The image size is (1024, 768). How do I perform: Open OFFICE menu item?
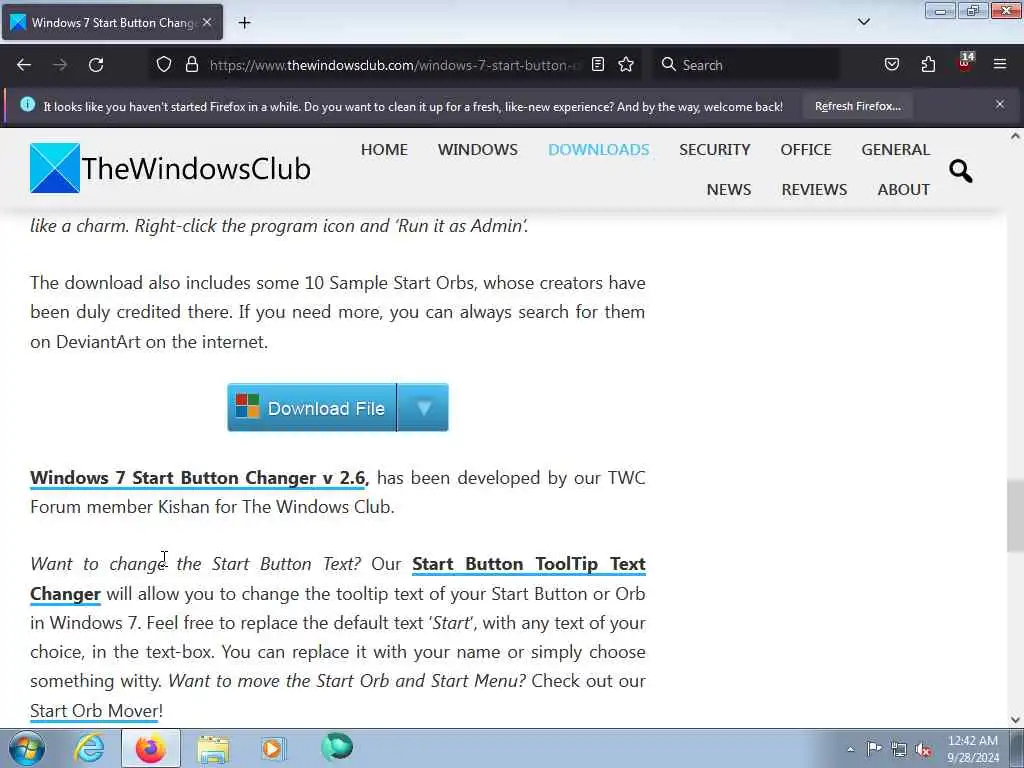[x=806, y=150]
